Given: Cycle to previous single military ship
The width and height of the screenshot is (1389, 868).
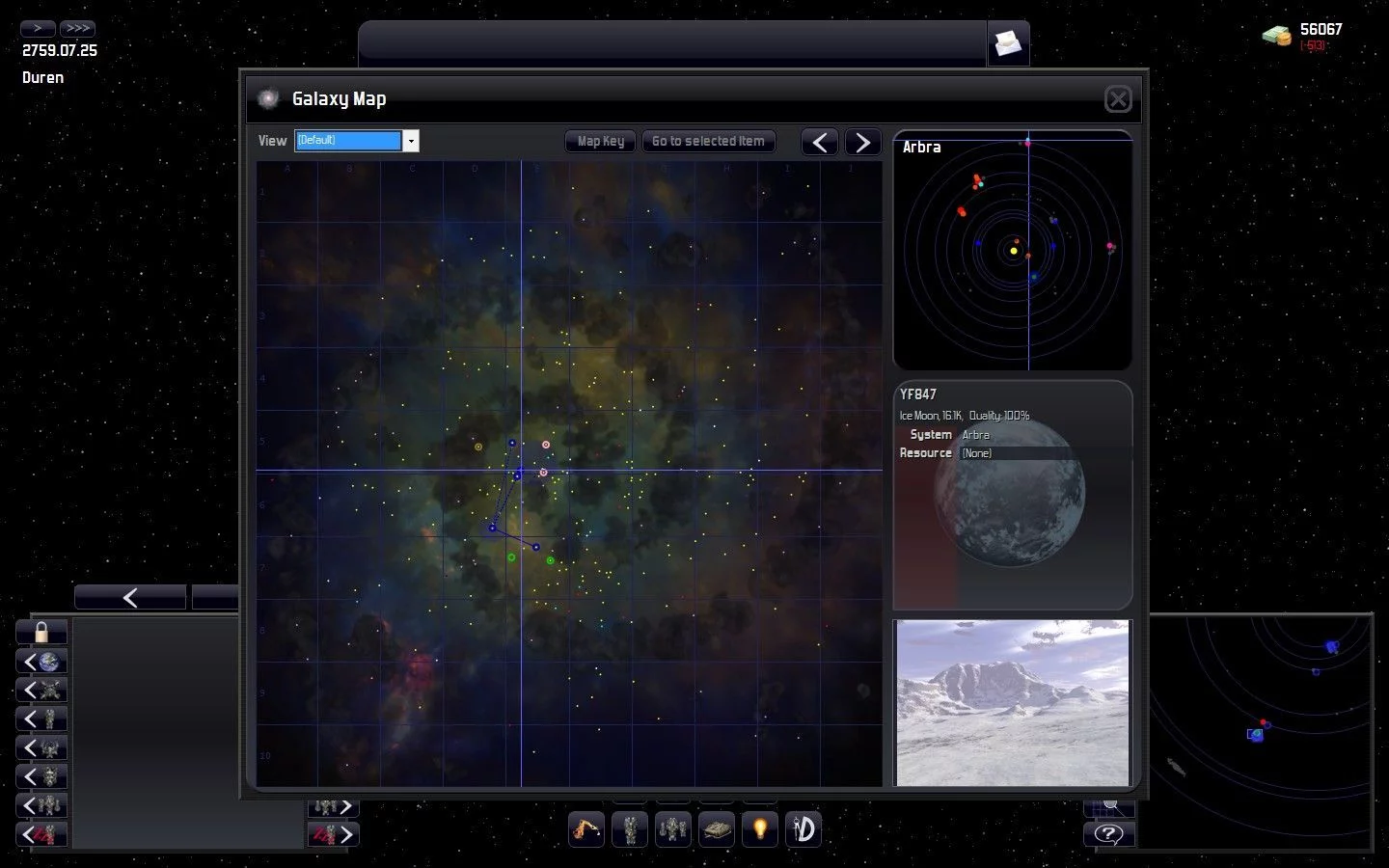Looking at the screenshot, I should pos(41,719).
